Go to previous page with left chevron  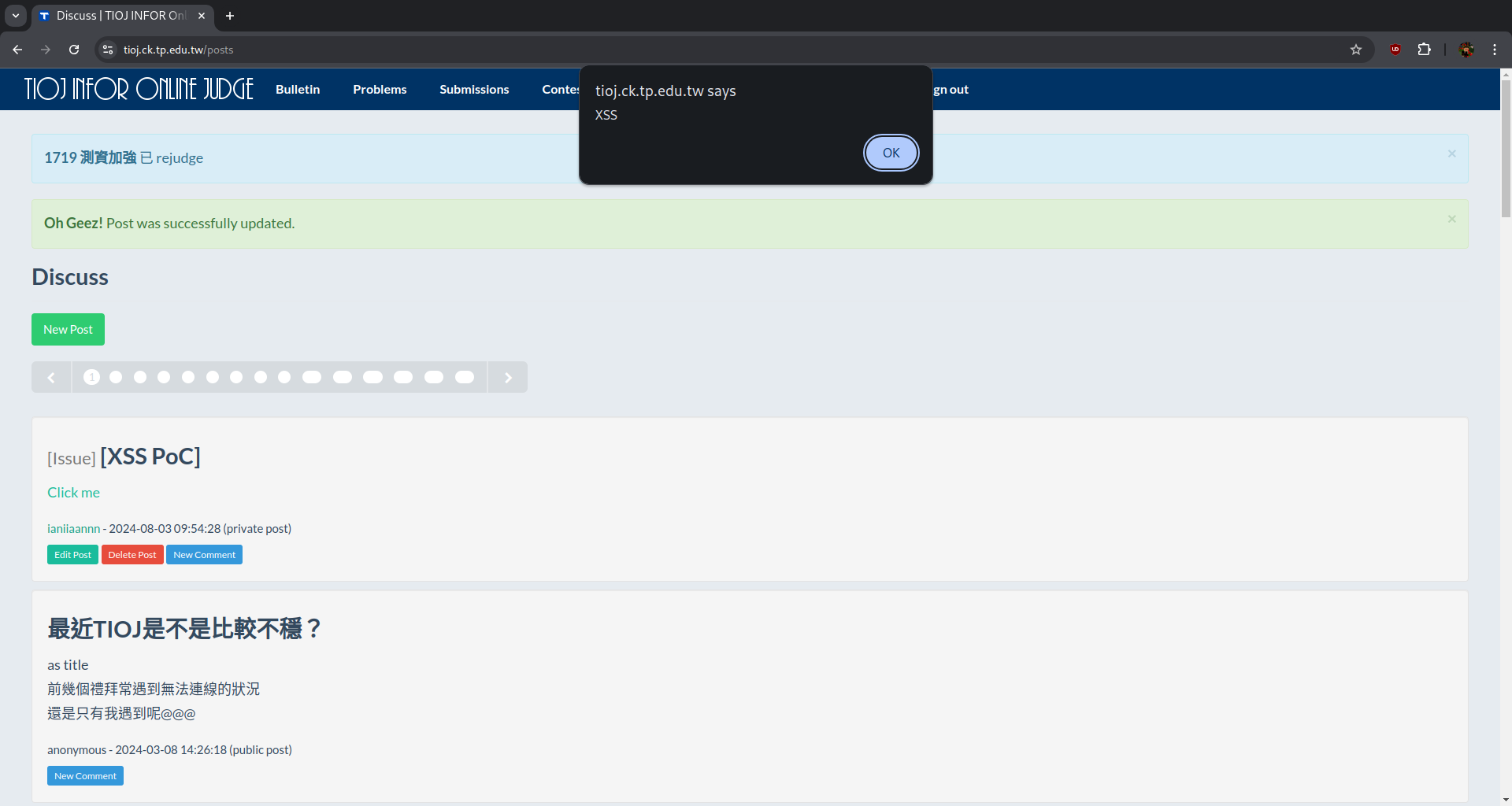(51, 377)
